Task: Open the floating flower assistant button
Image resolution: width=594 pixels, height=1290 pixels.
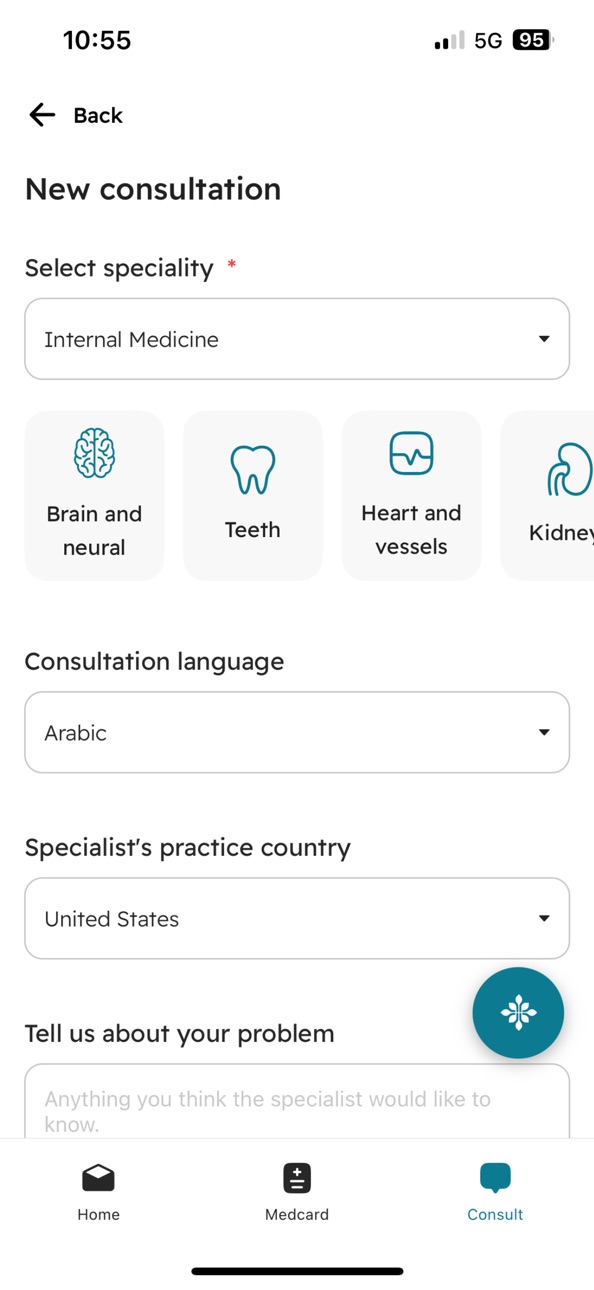Action: 518,1013
